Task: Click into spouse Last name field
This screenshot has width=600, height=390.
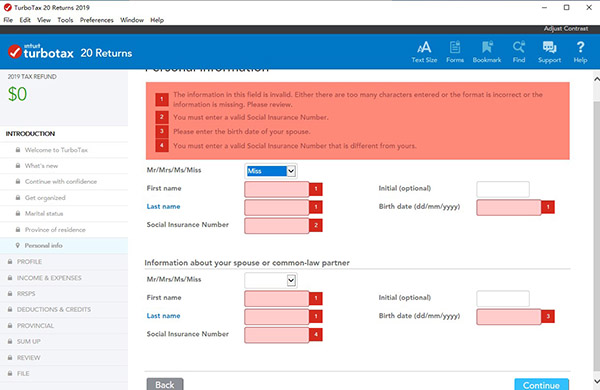Action: click(x=277, y=317)
